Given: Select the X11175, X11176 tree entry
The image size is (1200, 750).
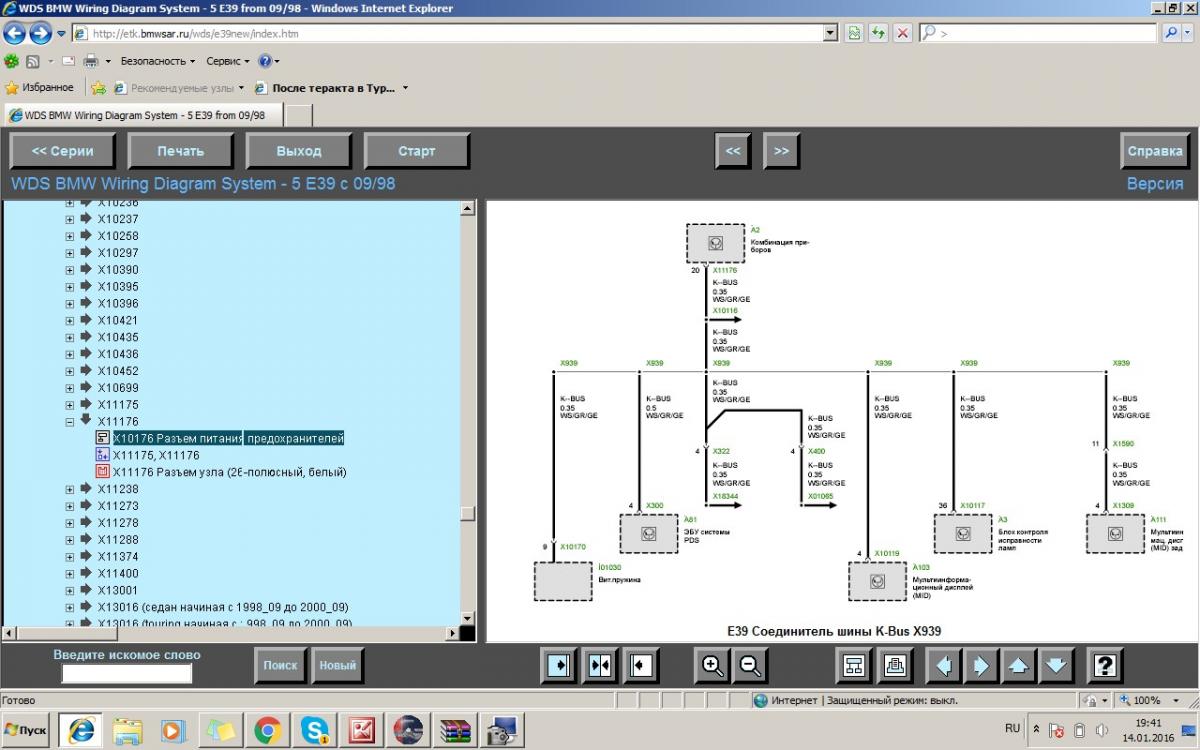Looking at the screenshot, I should coord(156,455).
